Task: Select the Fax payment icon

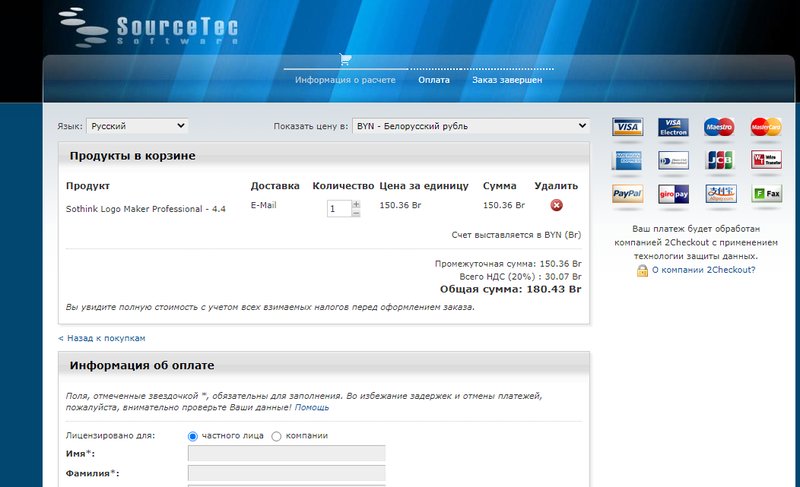Action: coord(767,194)
